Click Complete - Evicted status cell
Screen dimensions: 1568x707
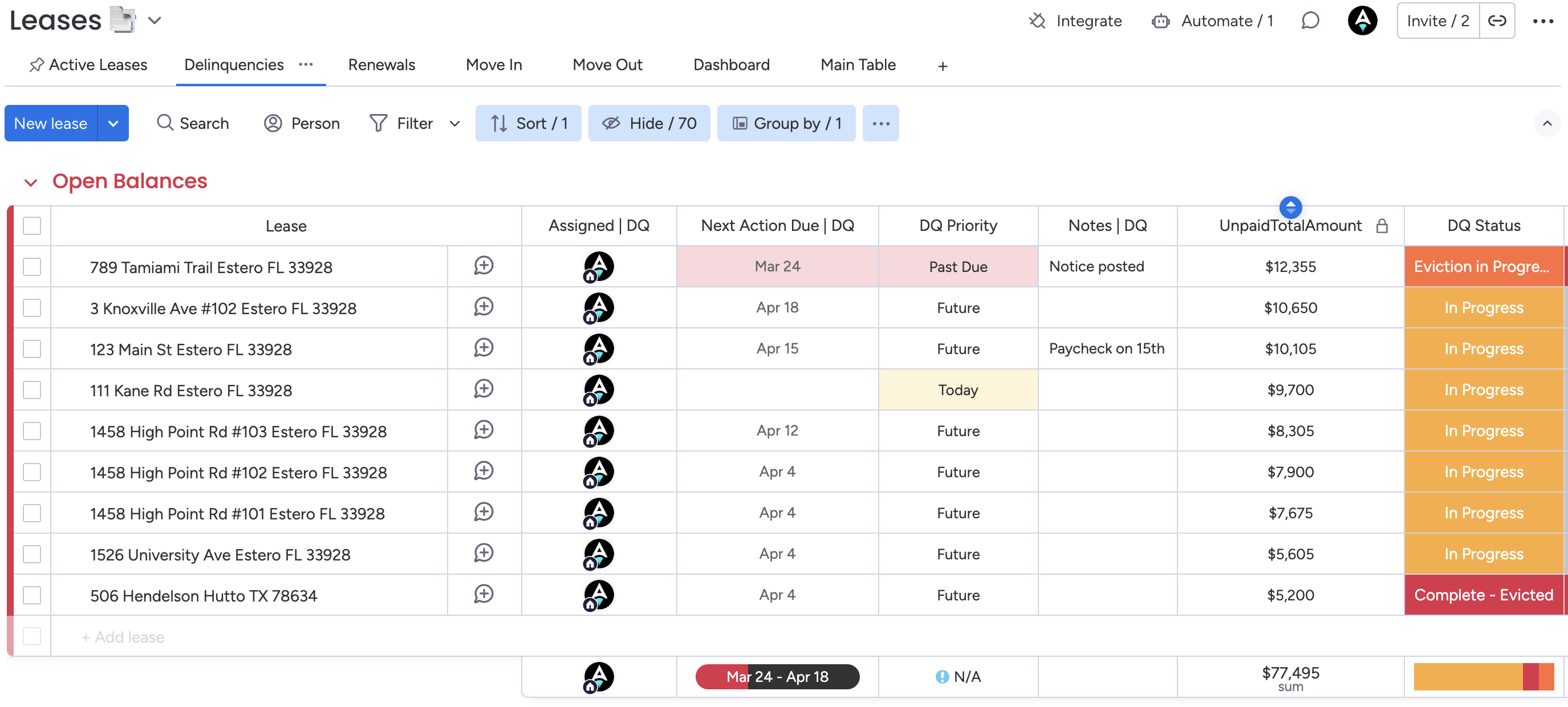pos(1483,595)
